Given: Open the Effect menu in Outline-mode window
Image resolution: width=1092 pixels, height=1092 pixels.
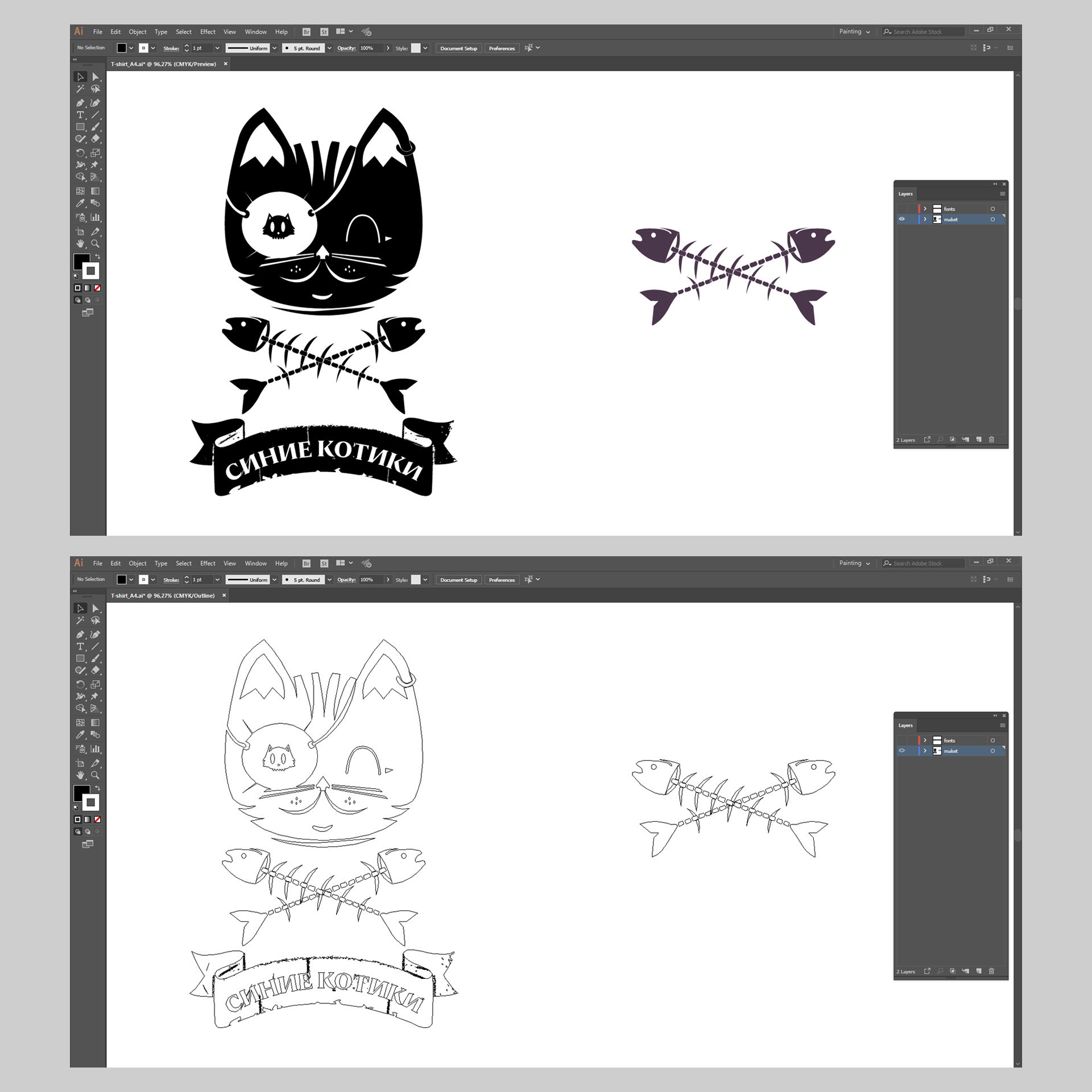Looking at the screenshot, I should coord(208,564).
